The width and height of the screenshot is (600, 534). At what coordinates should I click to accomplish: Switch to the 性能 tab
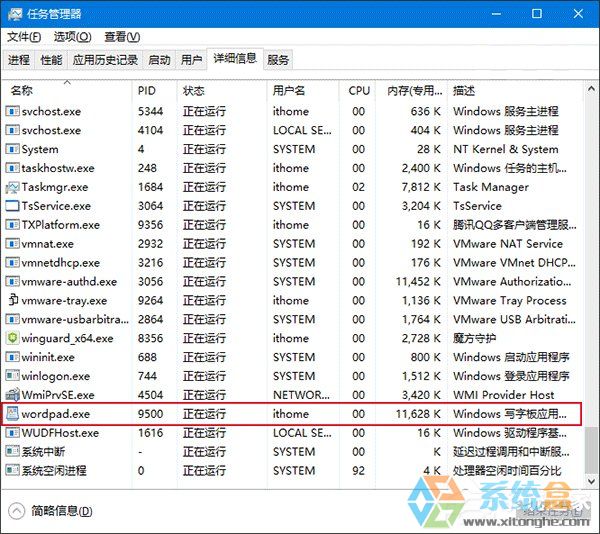coord(51,60)
